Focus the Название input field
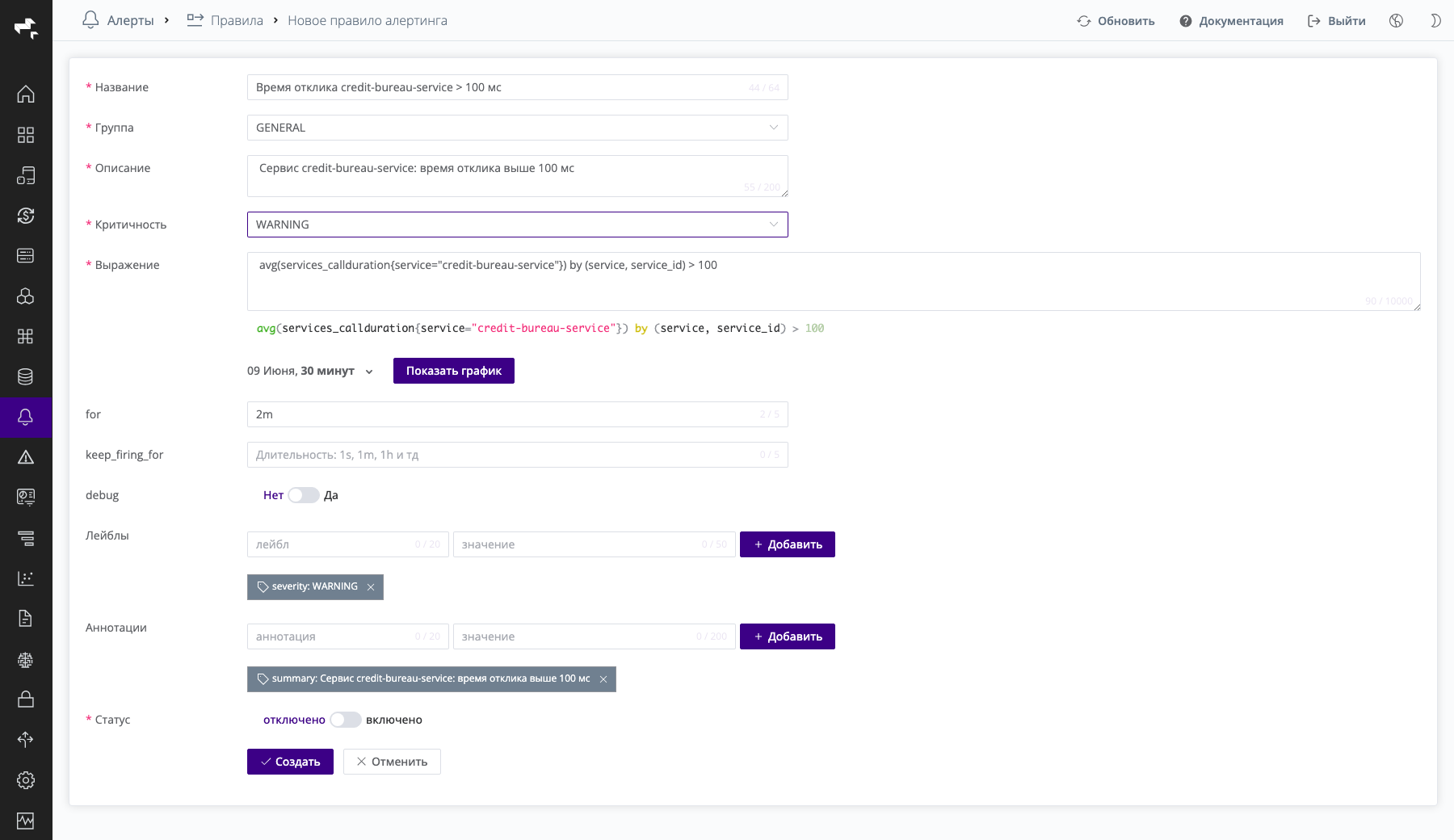 pyautogui.click(x=518, y=87)
